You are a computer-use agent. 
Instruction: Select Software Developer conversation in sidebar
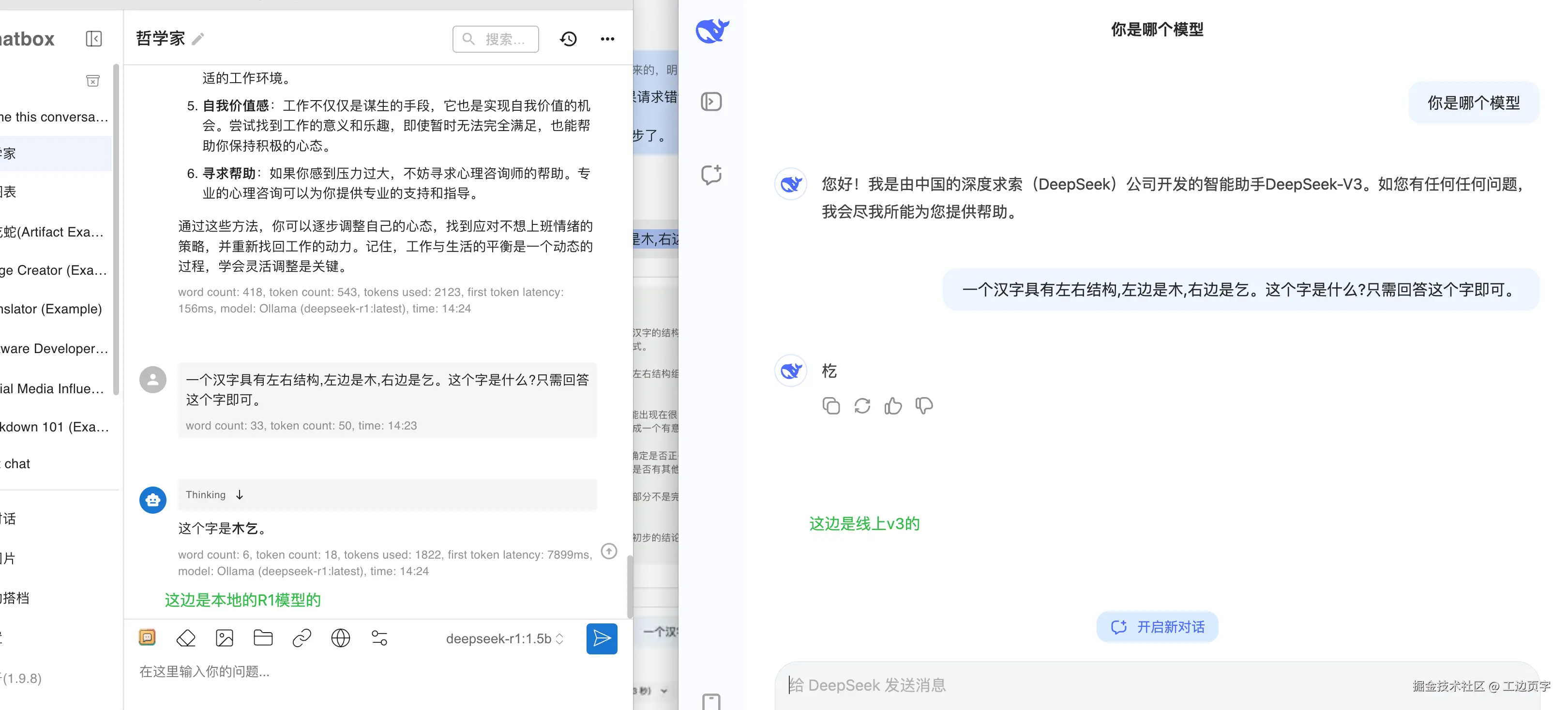pos(55,349)
